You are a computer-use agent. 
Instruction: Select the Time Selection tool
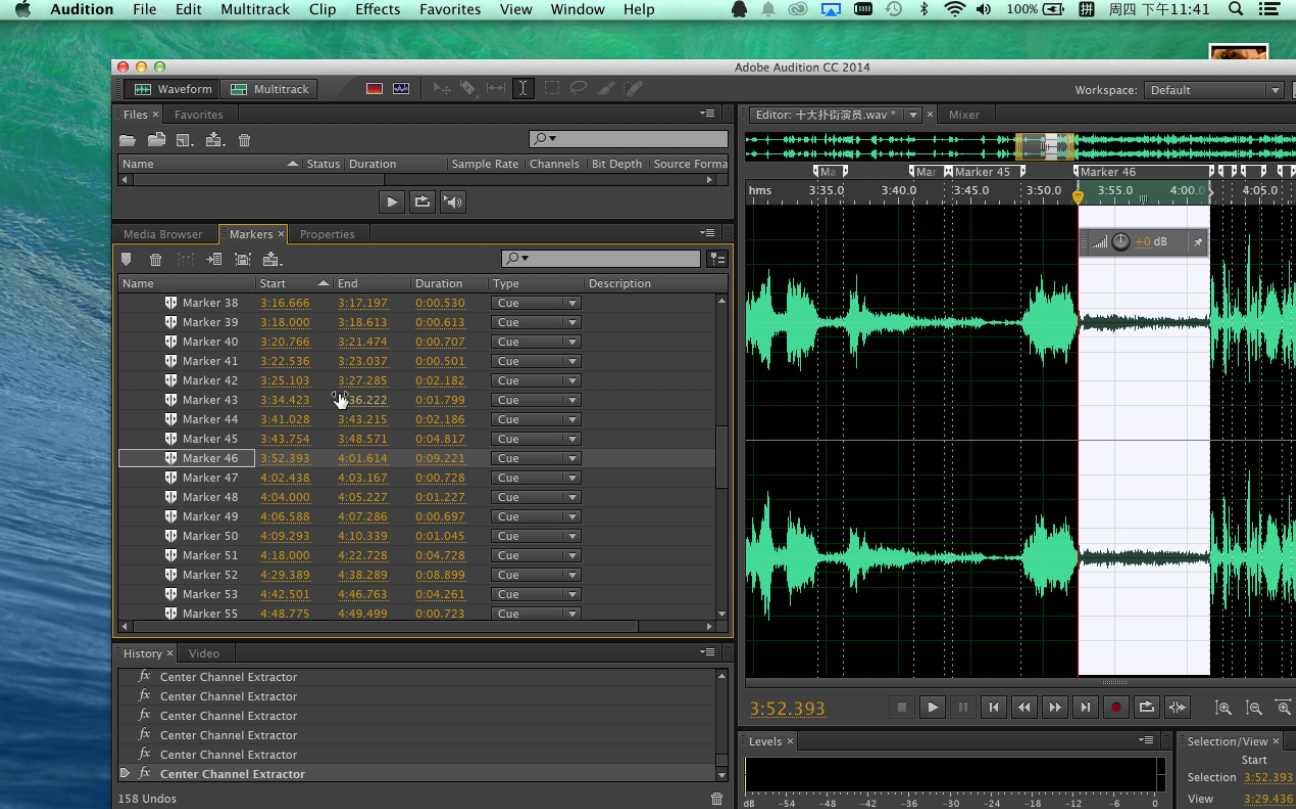click(522, 89)
